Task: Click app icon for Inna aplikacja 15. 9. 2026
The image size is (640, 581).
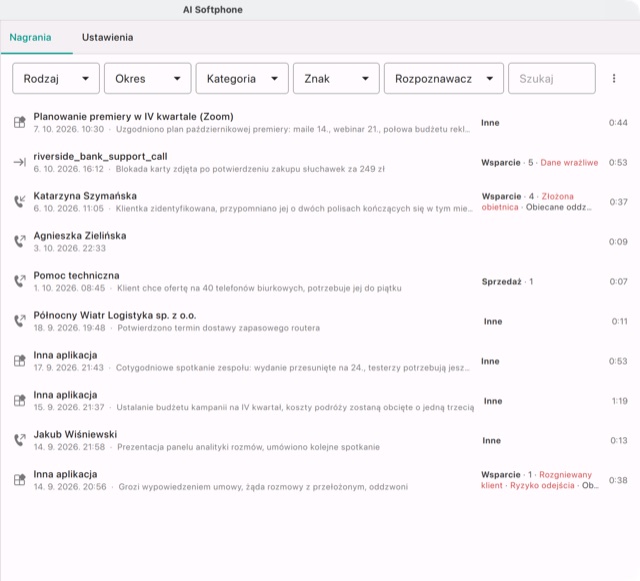Action: [x=20, y=401]
